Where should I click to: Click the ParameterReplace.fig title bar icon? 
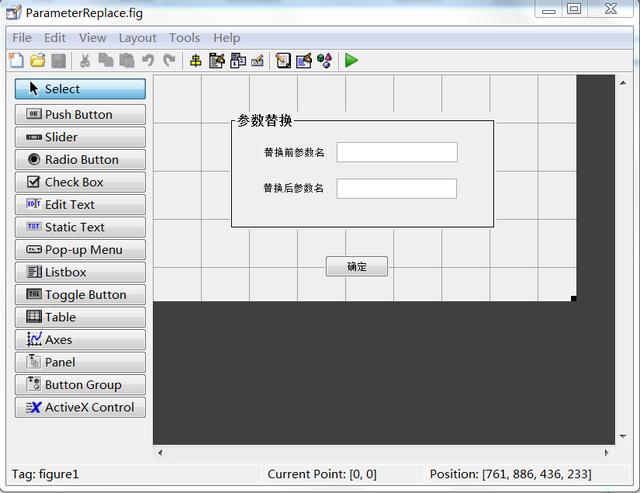pos(14,12)
